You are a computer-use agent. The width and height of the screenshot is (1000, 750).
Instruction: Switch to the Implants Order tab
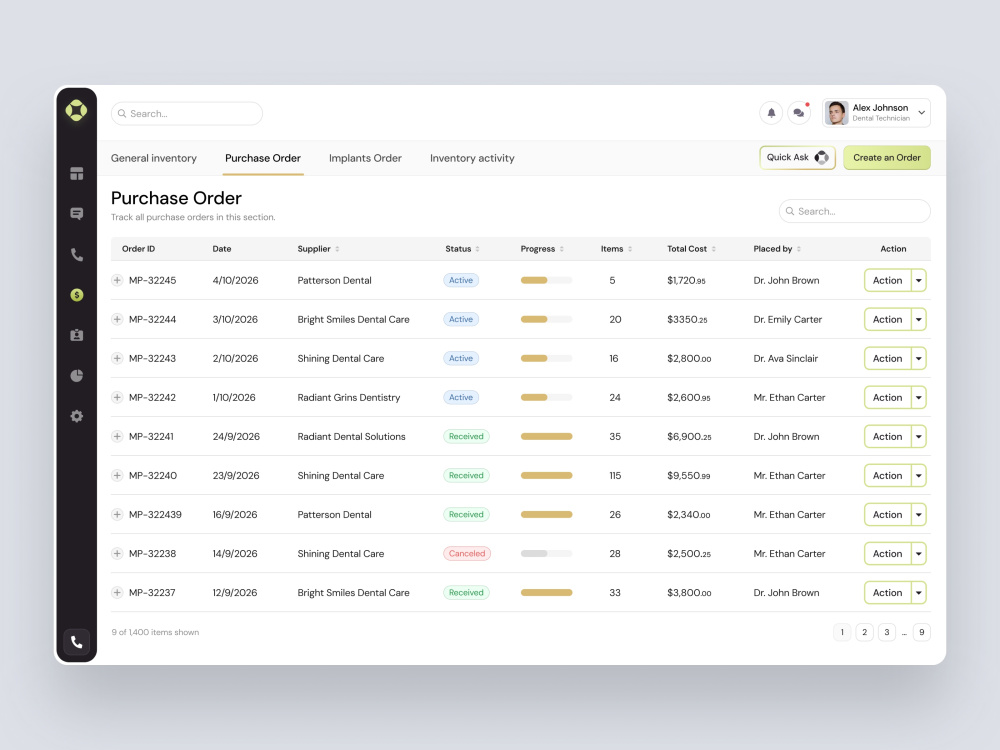(x=365, y=158)
